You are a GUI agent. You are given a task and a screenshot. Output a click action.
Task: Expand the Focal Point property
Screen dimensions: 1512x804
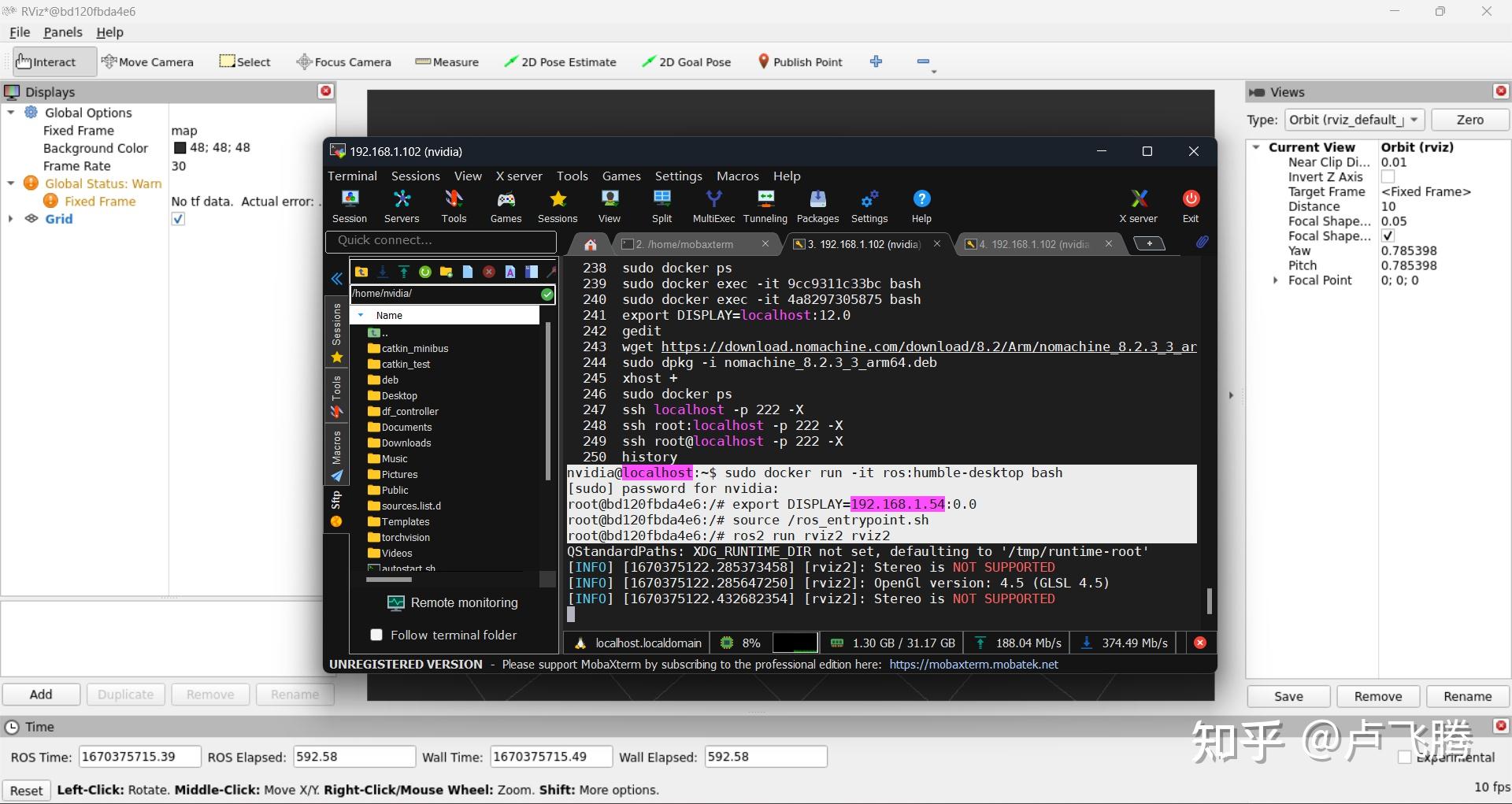[x=1277, y=280]
